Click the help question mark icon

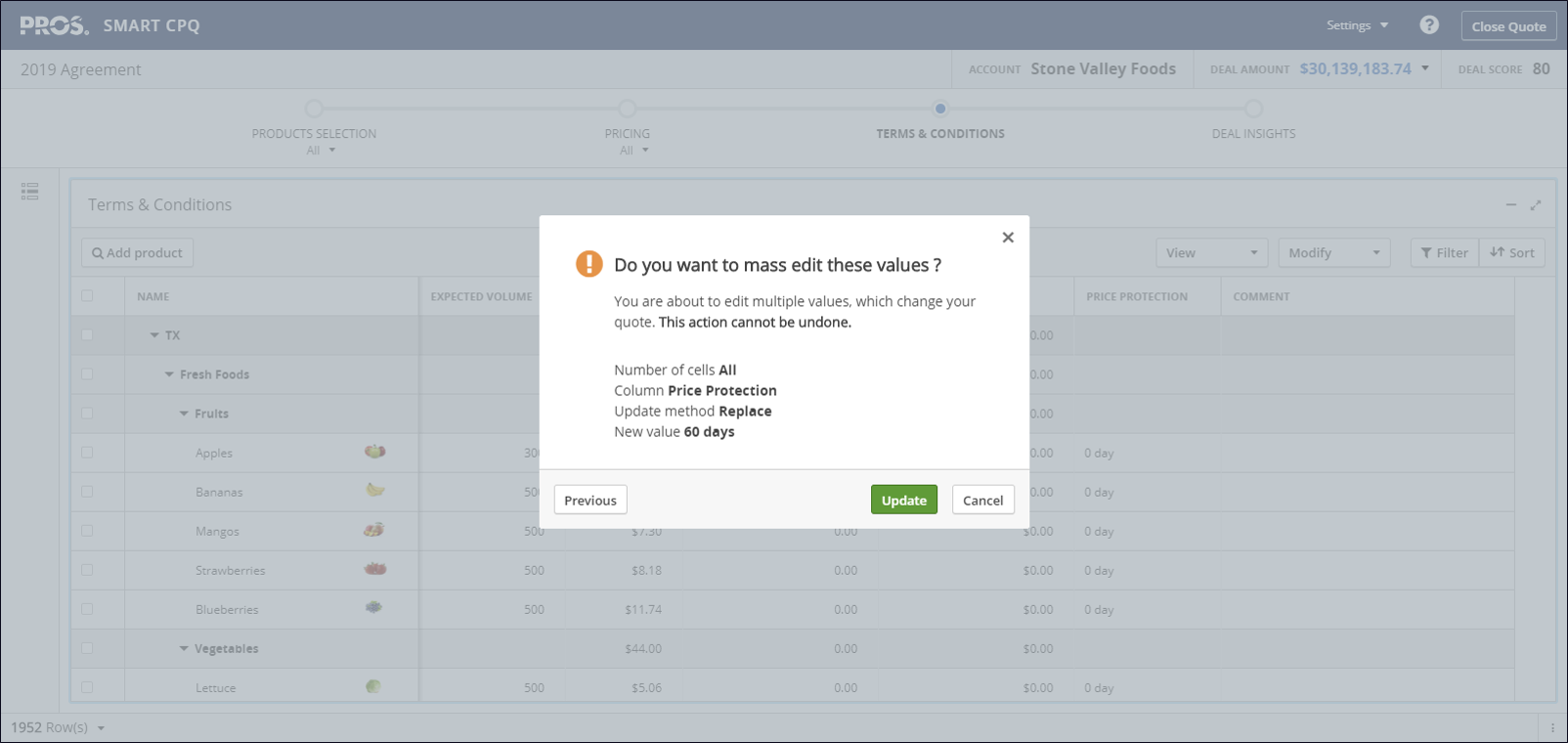pyautogui.click(x=1428, y=25)
